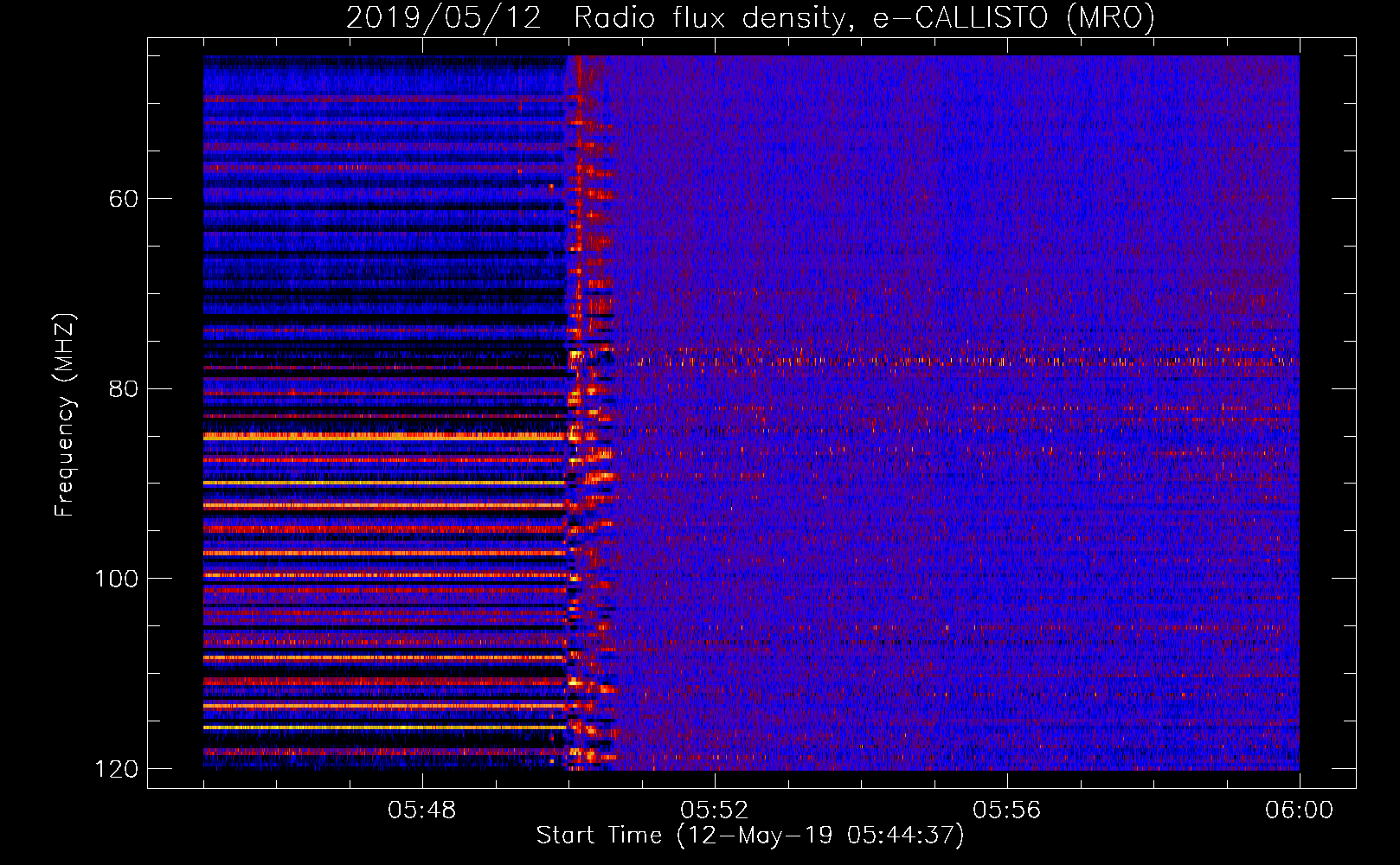Click the 80 frequency tick label
Image resolution: width=1400 pixels, height=865 pixels.
coord(124,388)
